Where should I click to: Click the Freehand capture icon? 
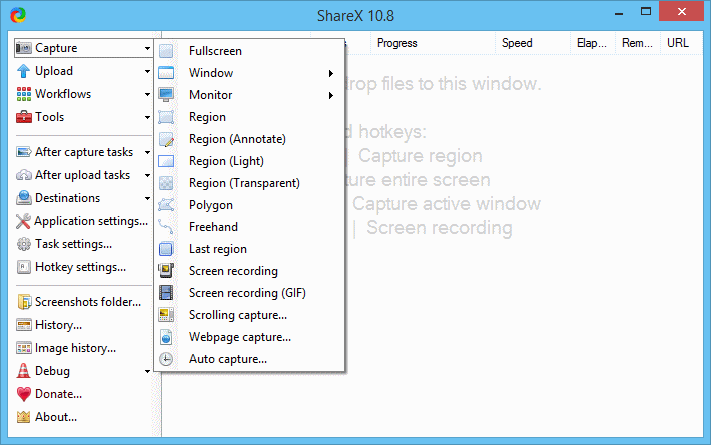coord(166,227)
